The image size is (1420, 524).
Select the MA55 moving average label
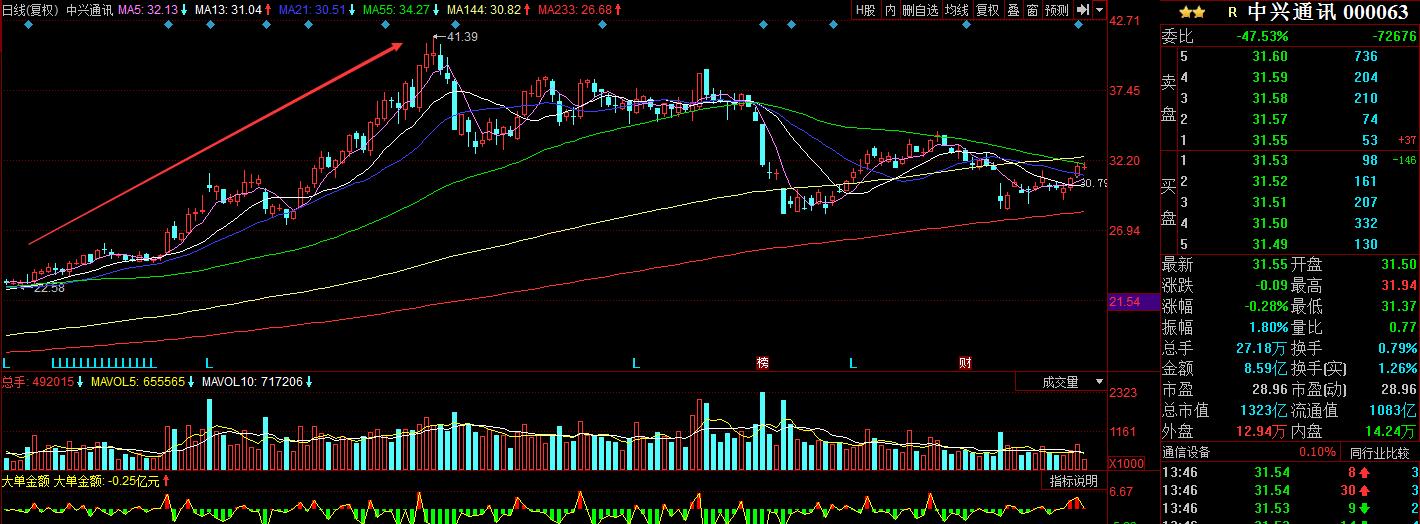(x=397, y=10)
